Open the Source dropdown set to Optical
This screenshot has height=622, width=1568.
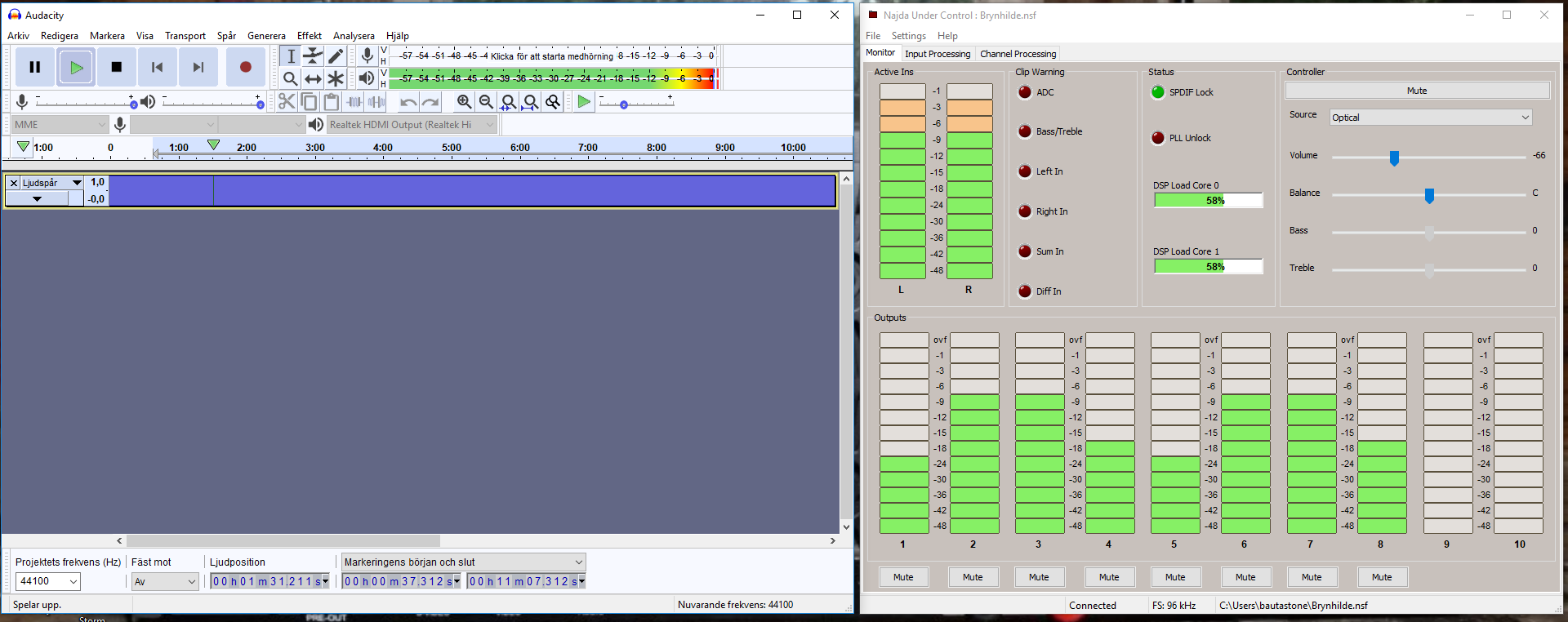pos(1430,118)
